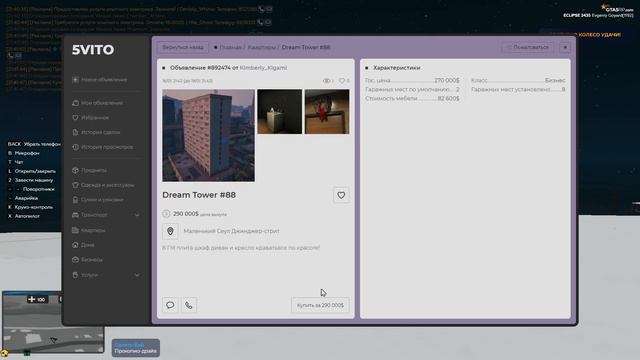
Task: Click the '82 600$' furniture cost value
Action: [x=449, y=98]
